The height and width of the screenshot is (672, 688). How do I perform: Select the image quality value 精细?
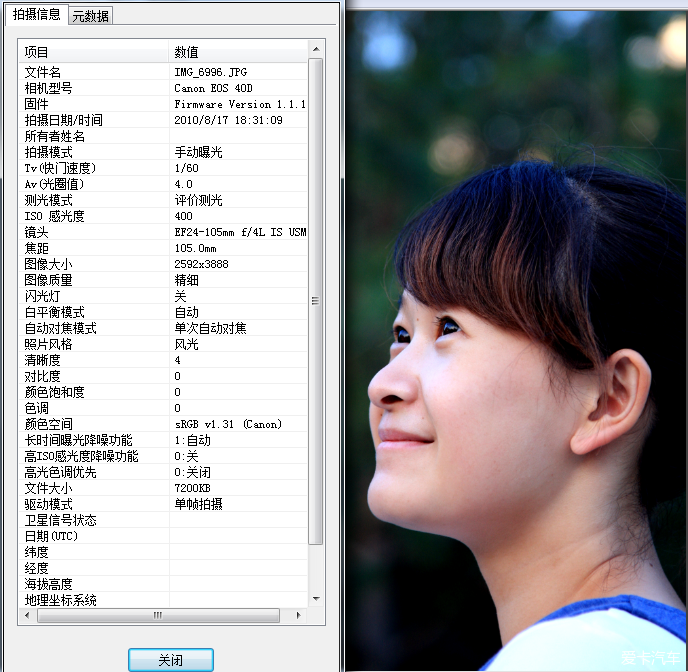(x=186, y=280)
